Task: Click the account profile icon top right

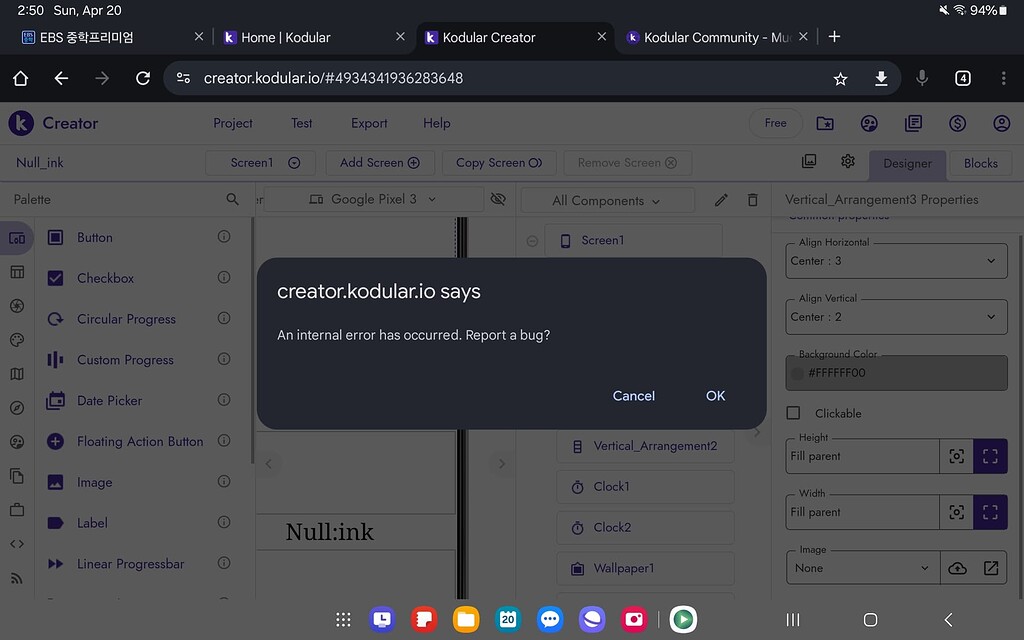Action: click(x=1001, y=123)
